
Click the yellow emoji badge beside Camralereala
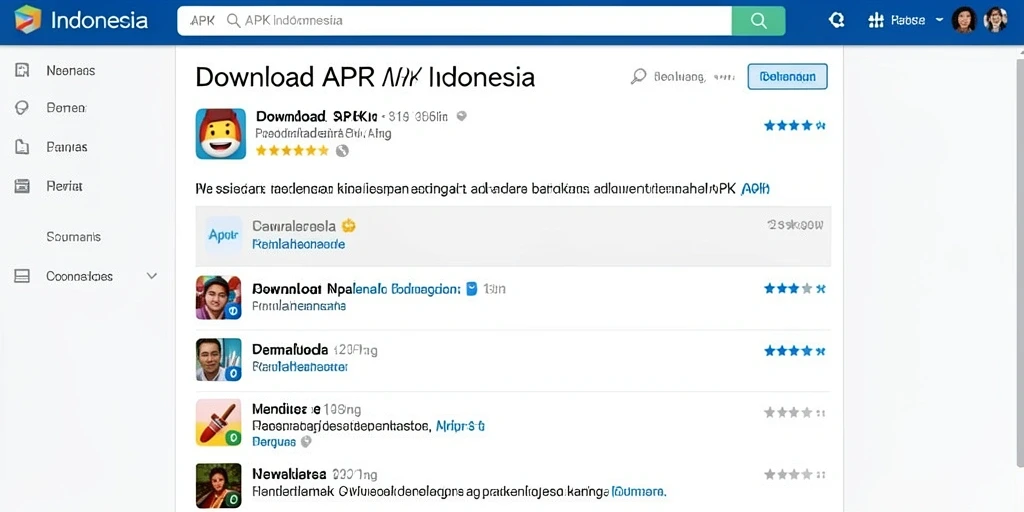click(349, 226)
